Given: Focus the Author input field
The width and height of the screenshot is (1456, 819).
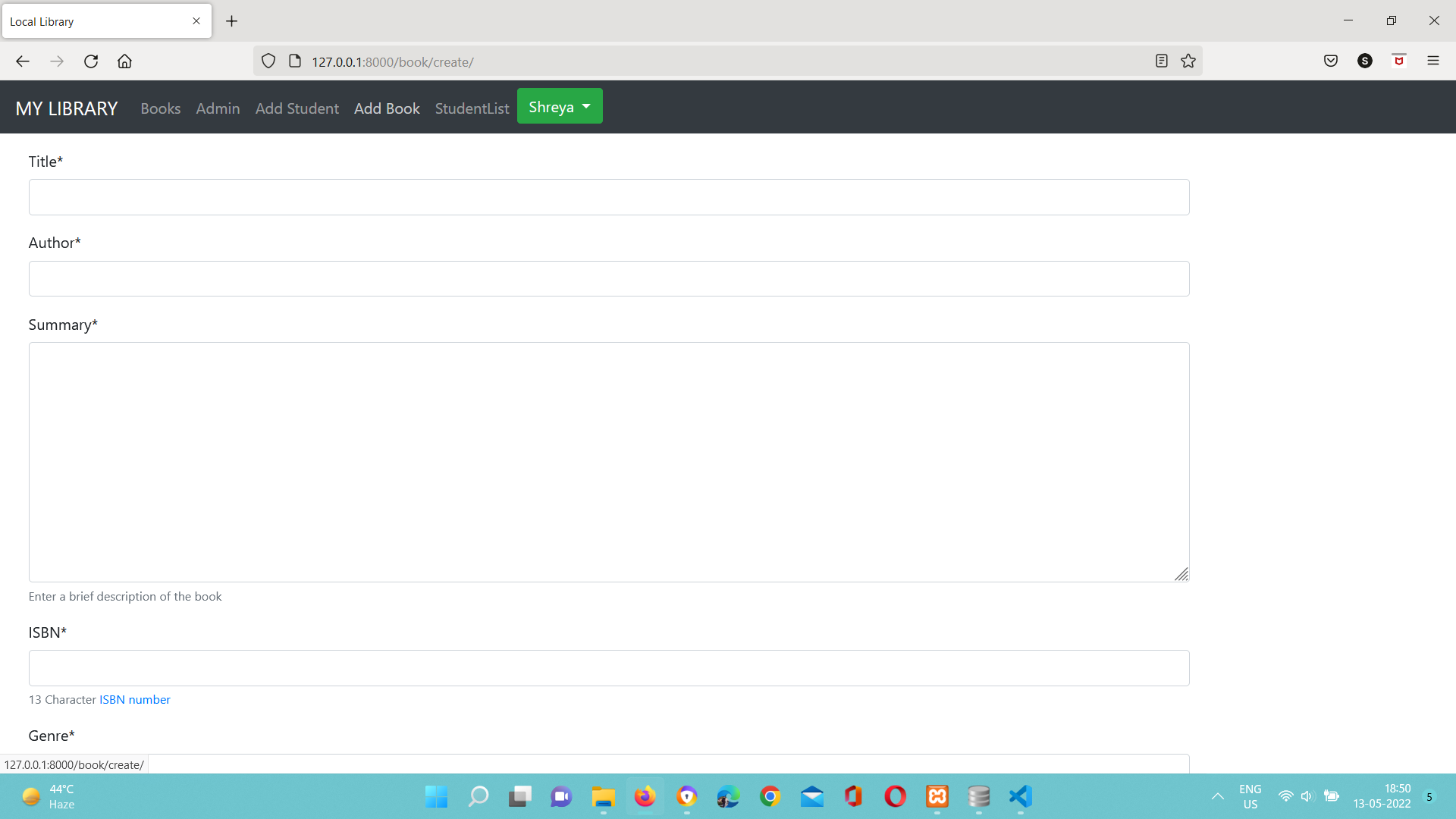Looking at the screenshot, I should pyautogui.click(x=609, y=279).
